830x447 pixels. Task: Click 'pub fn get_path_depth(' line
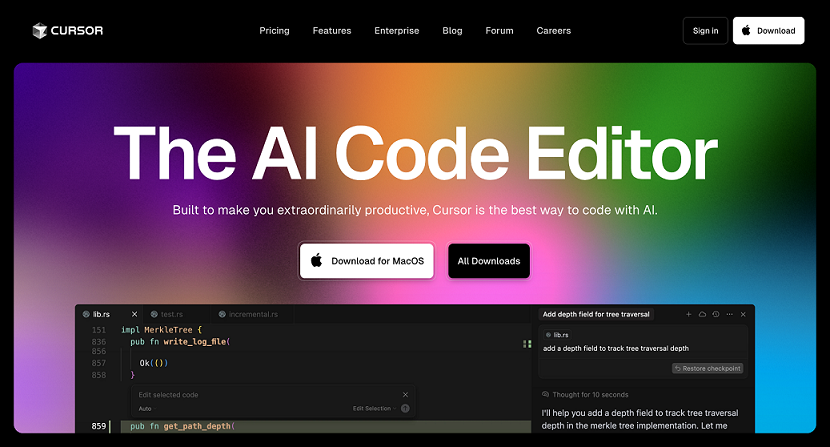[x=183, y=426]
